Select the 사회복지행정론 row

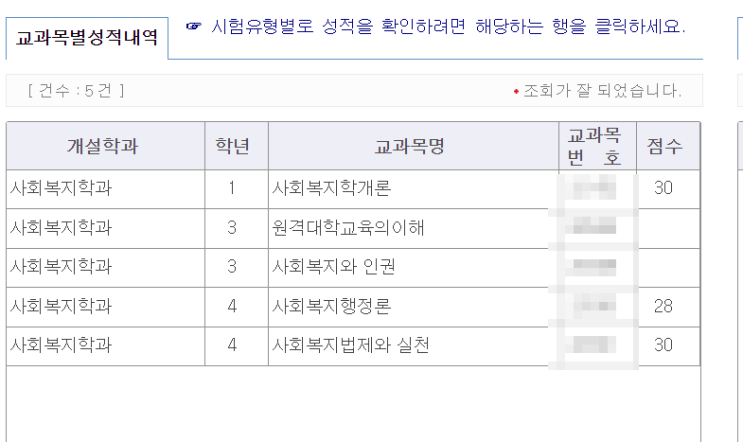pos(353,307)
